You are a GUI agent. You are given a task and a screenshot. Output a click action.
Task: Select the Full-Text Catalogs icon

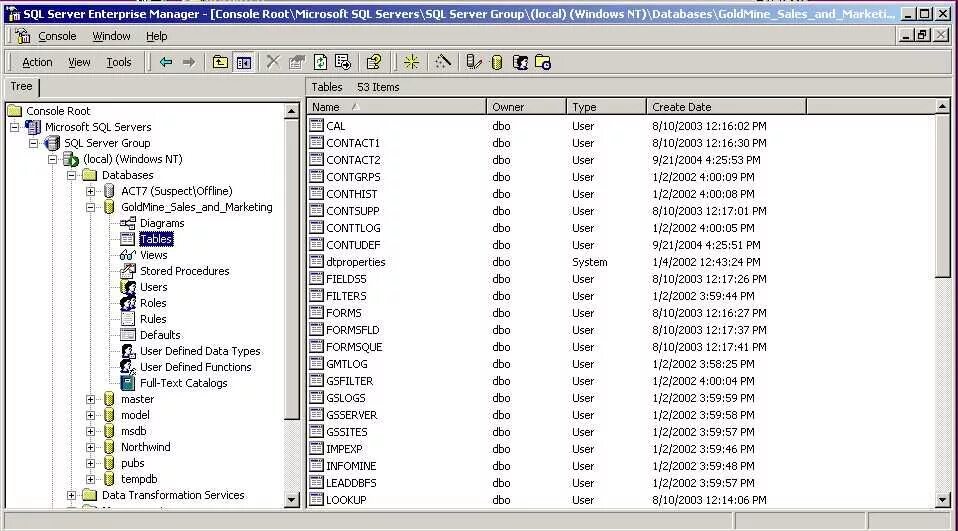tap(128, 383)
